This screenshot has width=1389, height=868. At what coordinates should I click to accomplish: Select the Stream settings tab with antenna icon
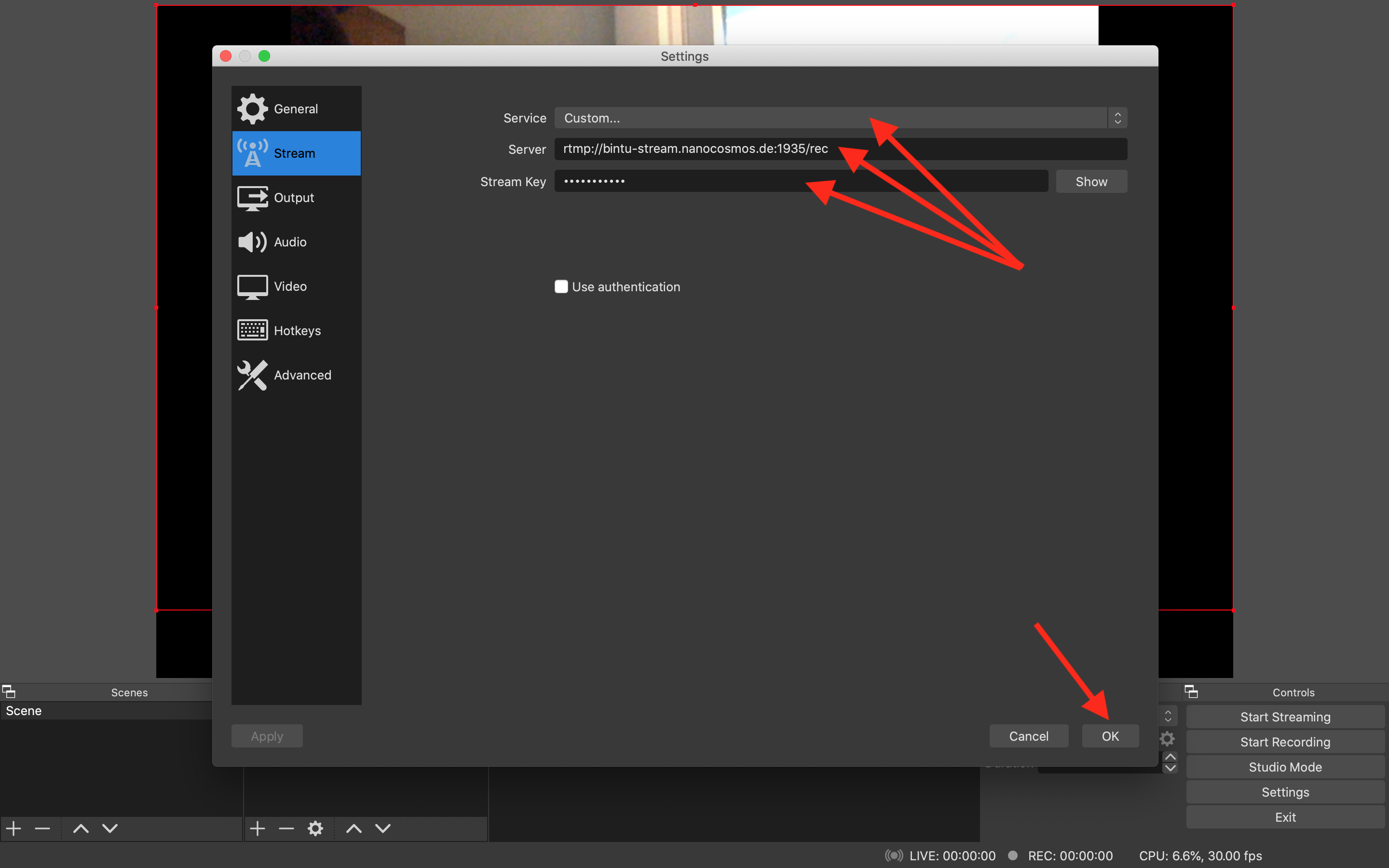click(296, 153)
